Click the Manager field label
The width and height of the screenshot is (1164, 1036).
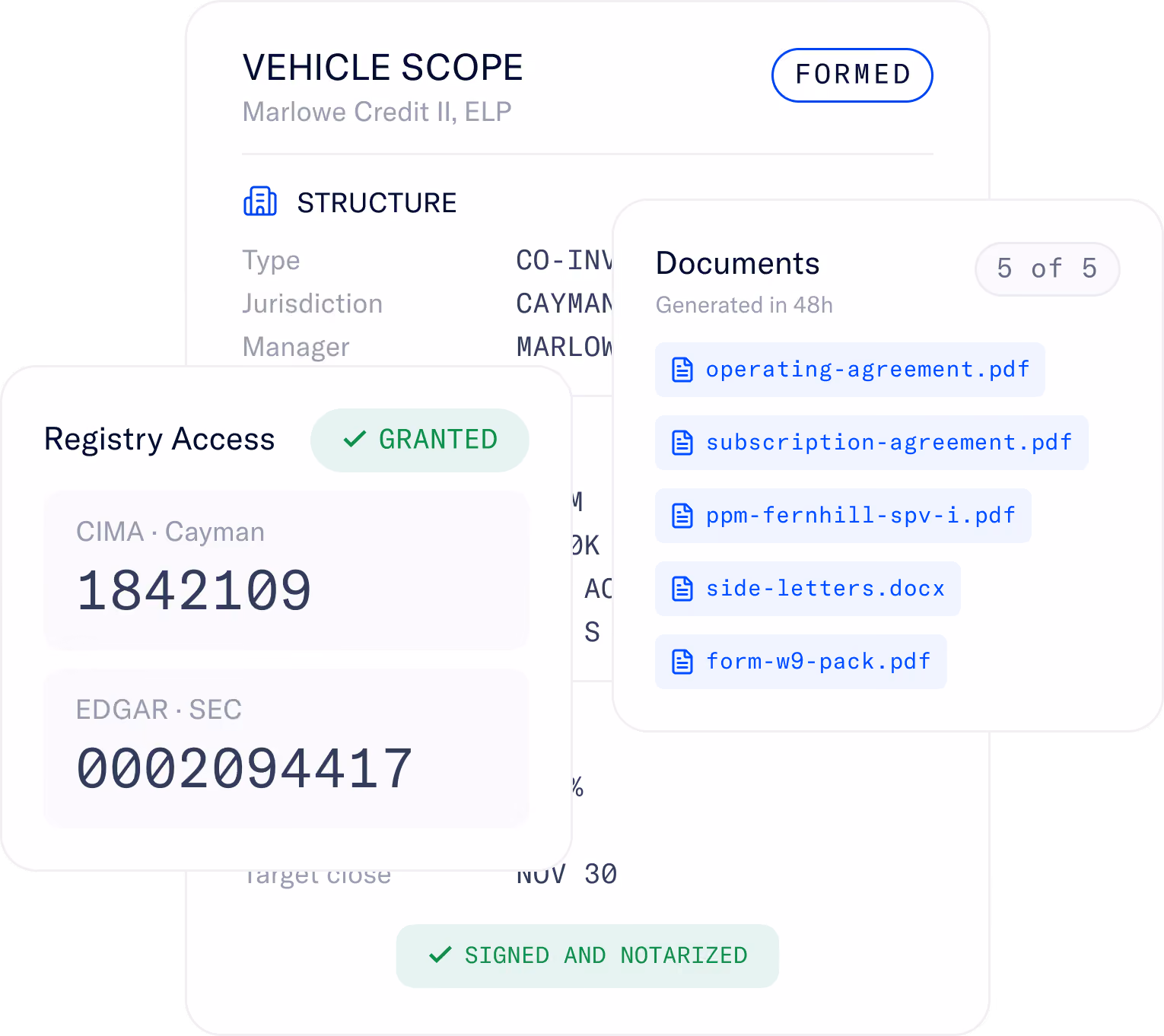tap(296, 348)
